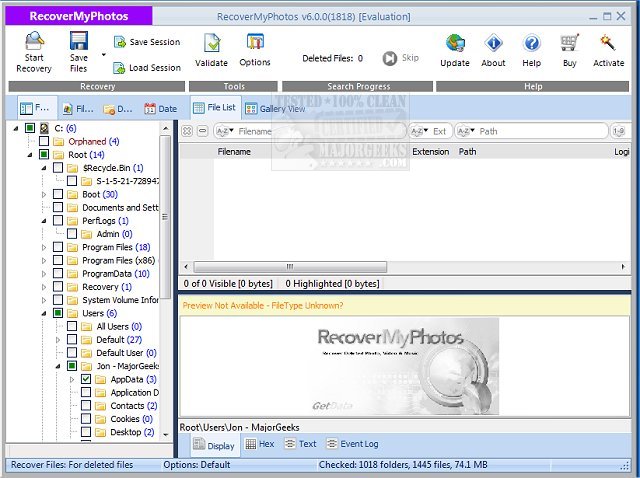Collapse the C: drive tree node

16,128
